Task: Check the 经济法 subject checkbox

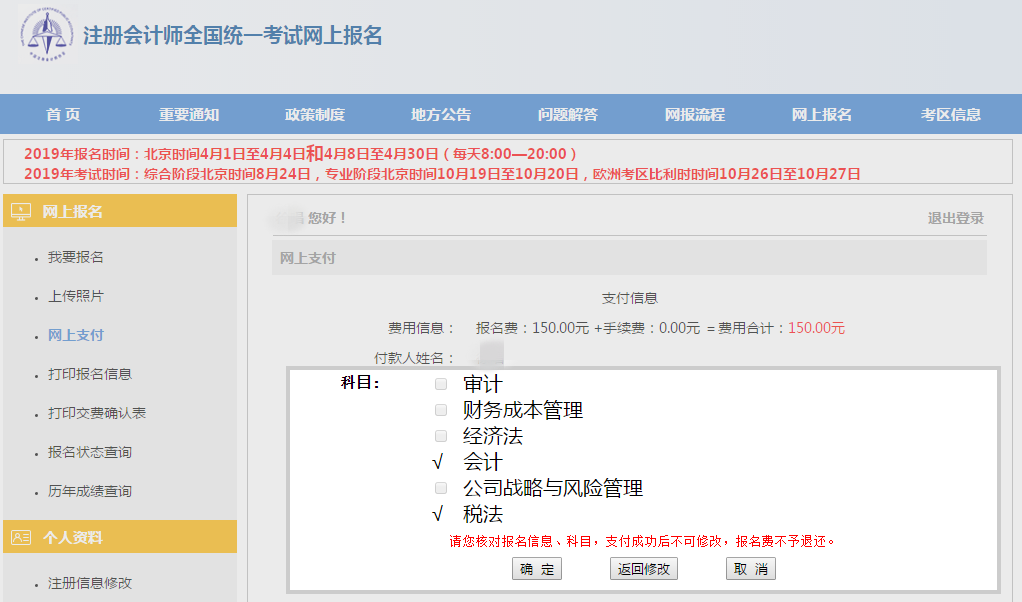Action: point(439,436)
